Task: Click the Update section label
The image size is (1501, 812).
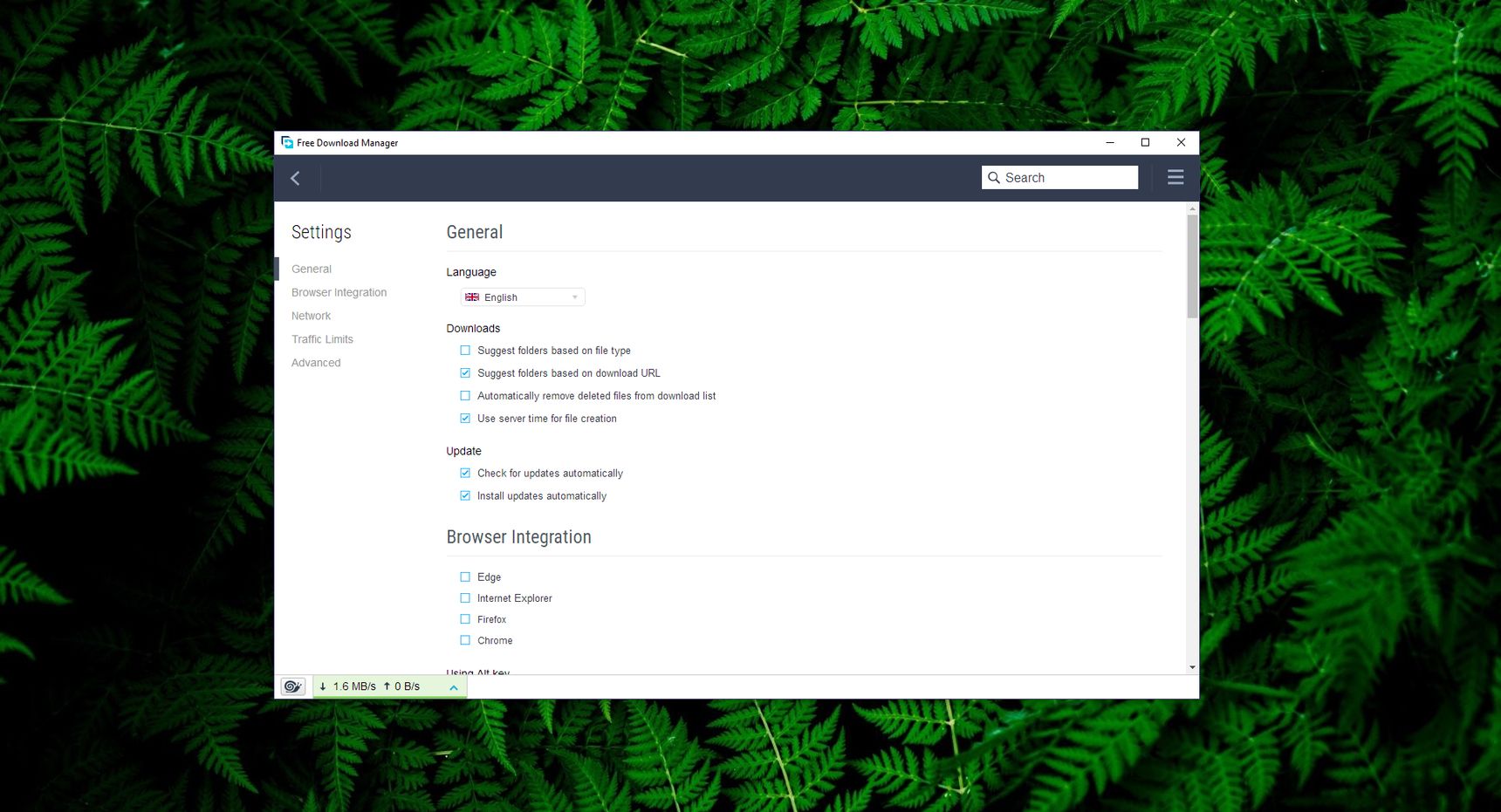Action: (463, 452)
